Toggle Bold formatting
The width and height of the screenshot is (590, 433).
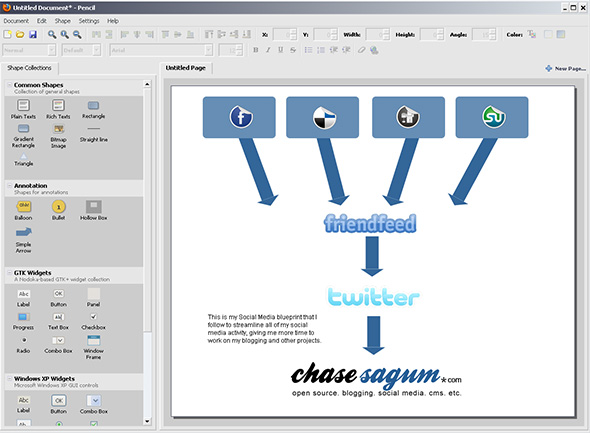255,50
